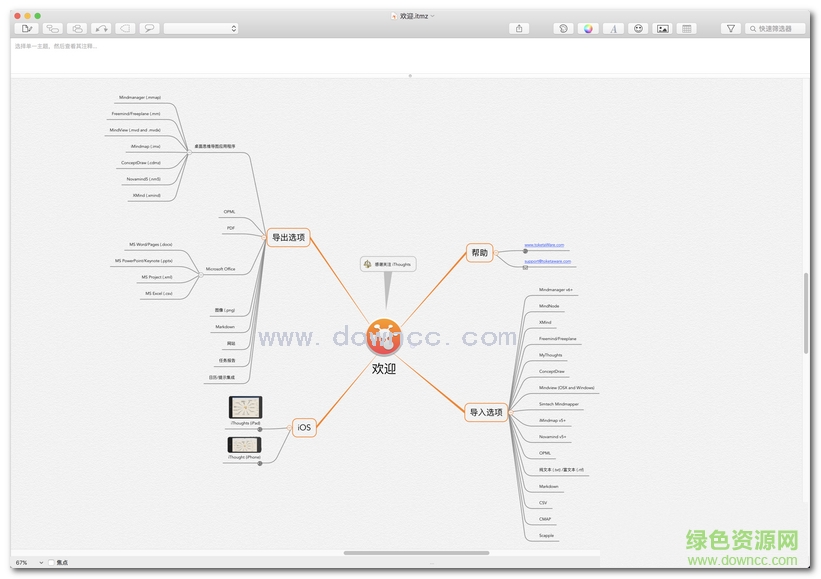This screenshot has width=821, height=579.
Task: Click the hyperlink globe icon in toolbar
Action: click(x=563, y=28)
